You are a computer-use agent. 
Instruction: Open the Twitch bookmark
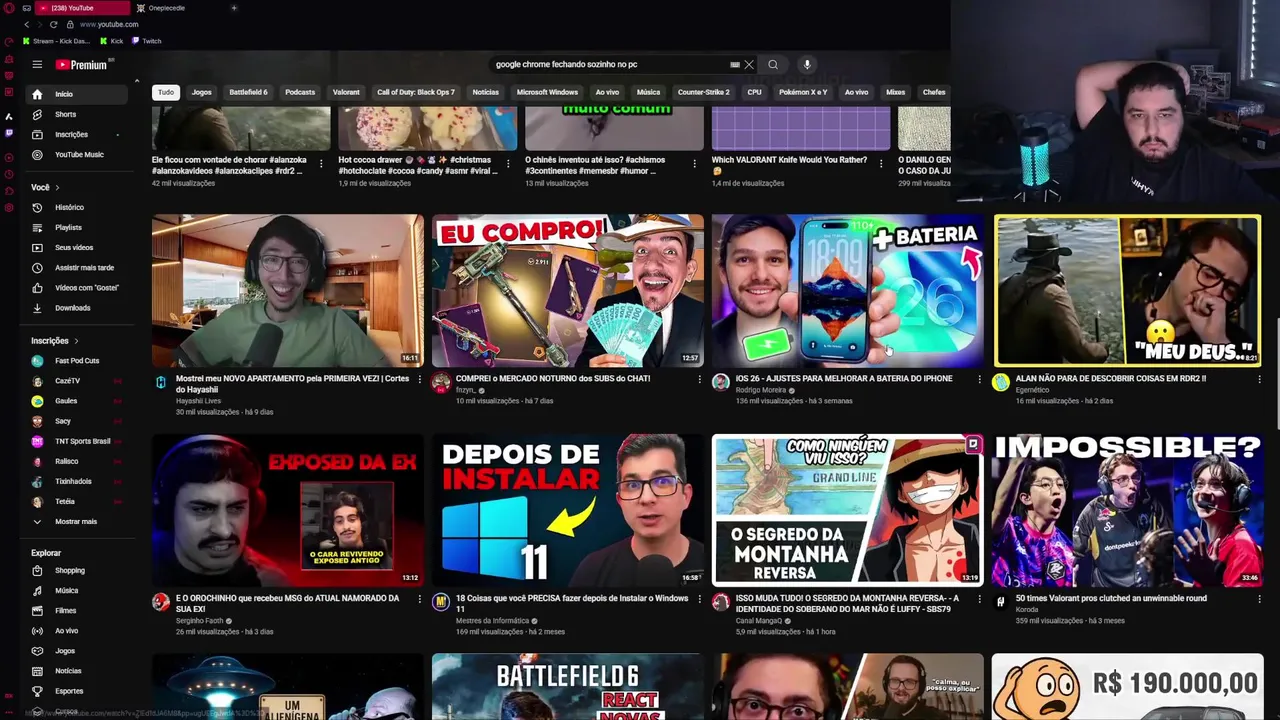point(146,41)
